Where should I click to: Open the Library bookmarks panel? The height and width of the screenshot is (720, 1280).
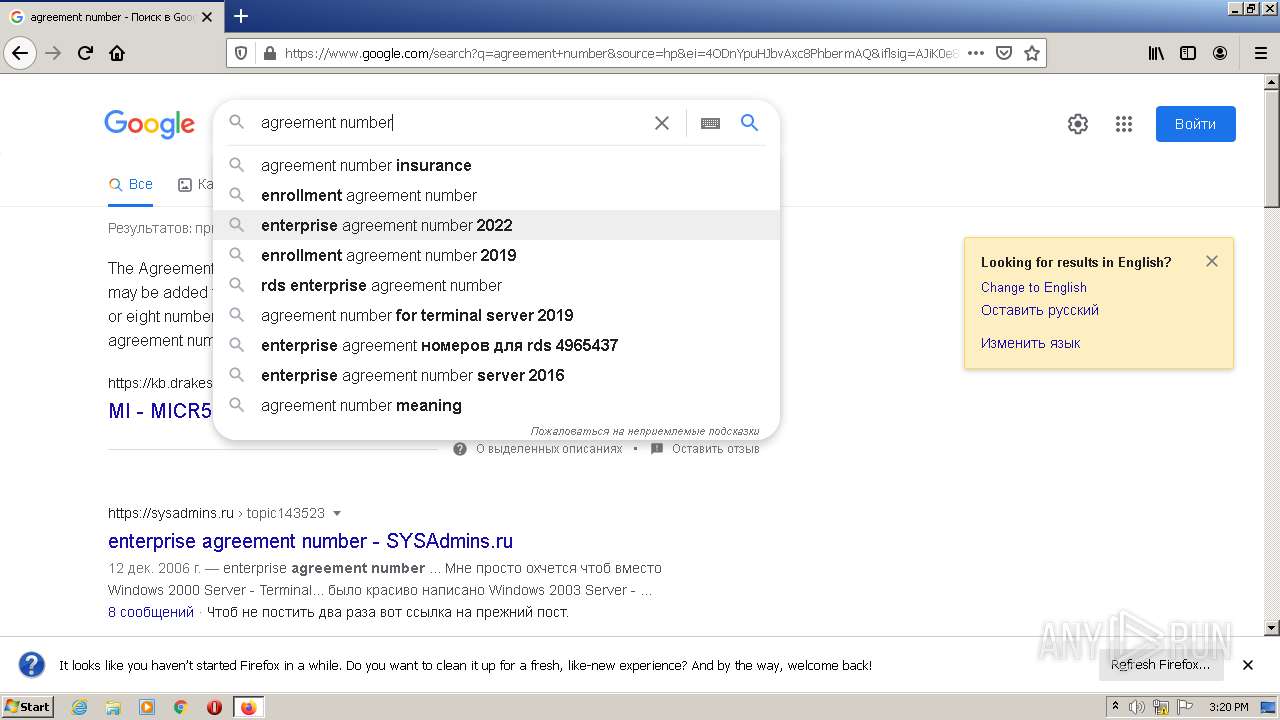[x=1156, y=54]
